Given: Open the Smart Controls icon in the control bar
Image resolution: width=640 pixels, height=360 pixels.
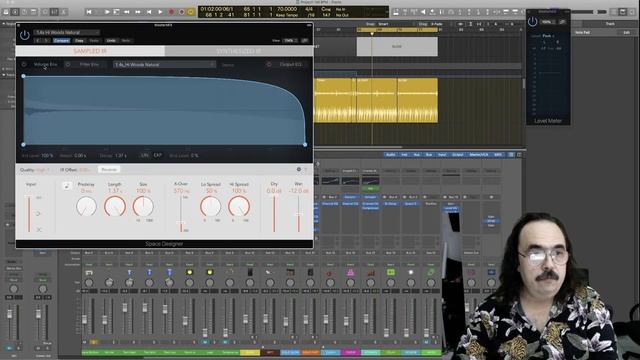Looking at the screenshot, I should [45, 12].
